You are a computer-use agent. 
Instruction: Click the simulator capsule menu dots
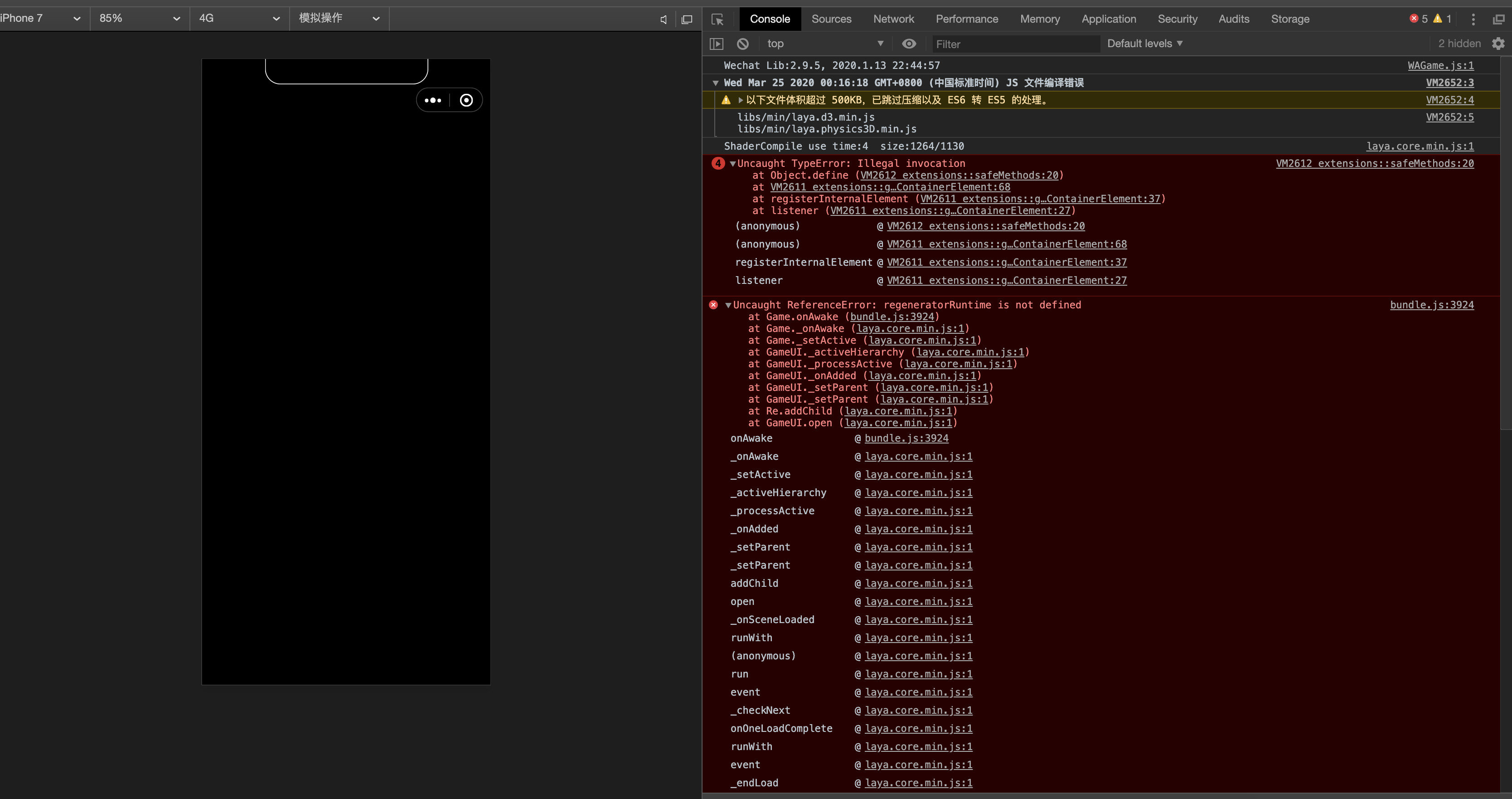[x=432, y=100]
